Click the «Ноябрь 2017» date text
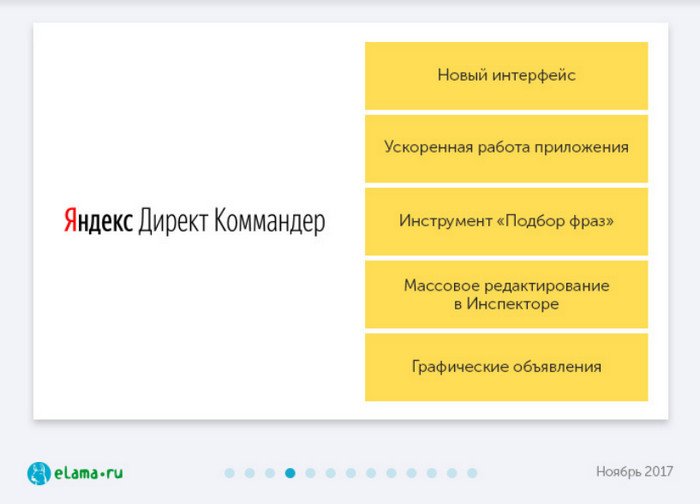 [x=634, y=471]
